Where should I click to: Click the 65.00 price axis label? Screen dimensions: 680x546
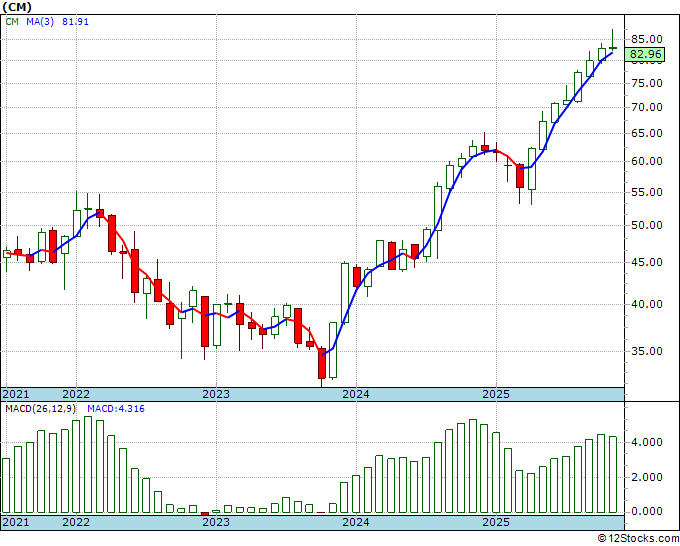[x=646, y=133]
